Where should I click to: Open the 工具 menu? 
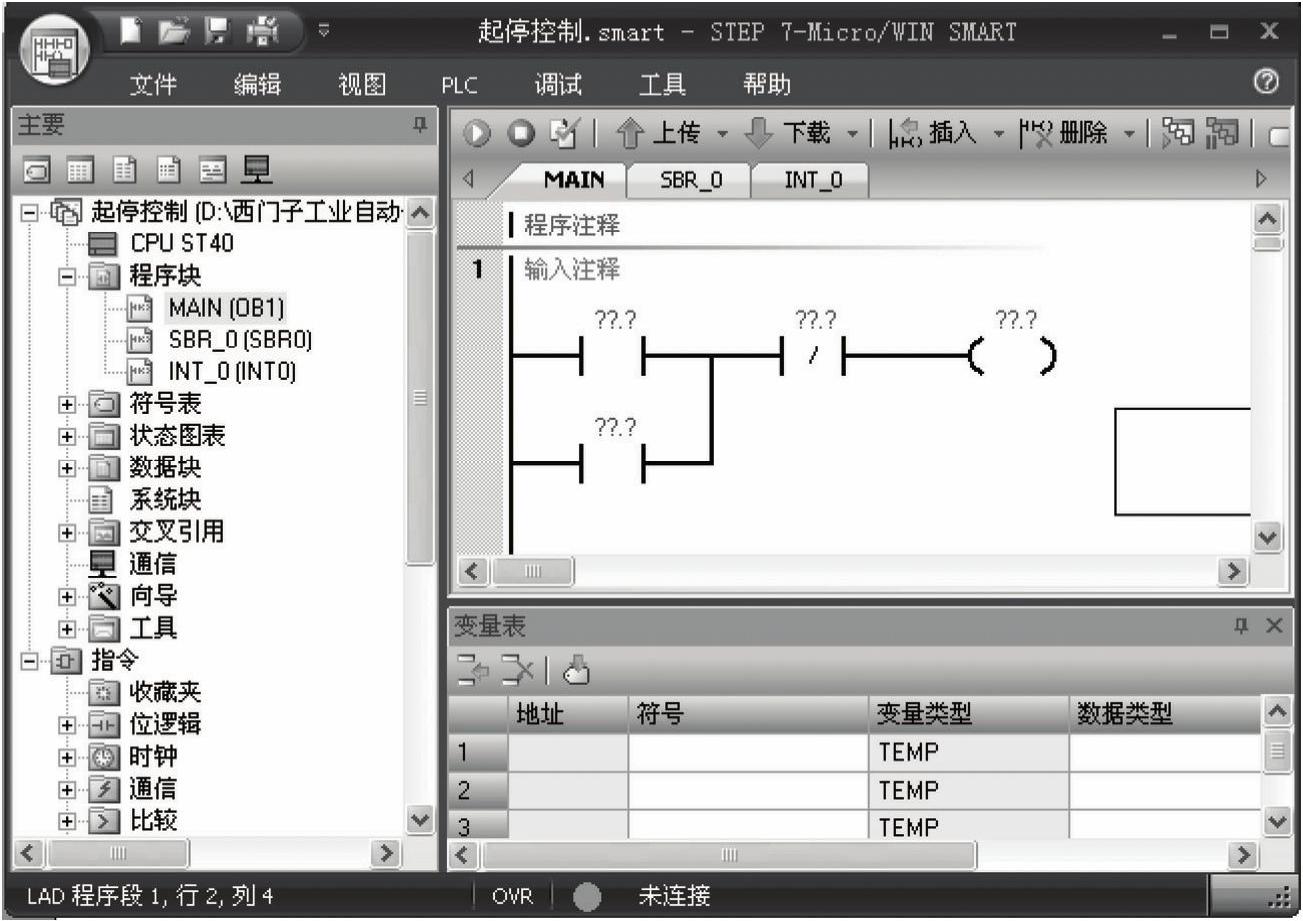click(664, 86)
